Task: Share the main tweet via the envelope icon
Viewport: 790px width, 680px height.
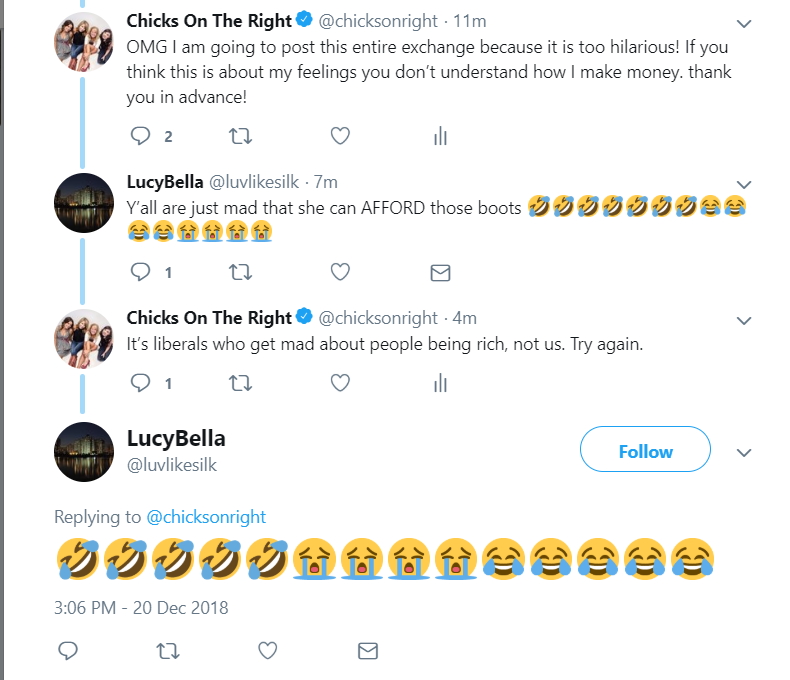Action: coord(368,651)
